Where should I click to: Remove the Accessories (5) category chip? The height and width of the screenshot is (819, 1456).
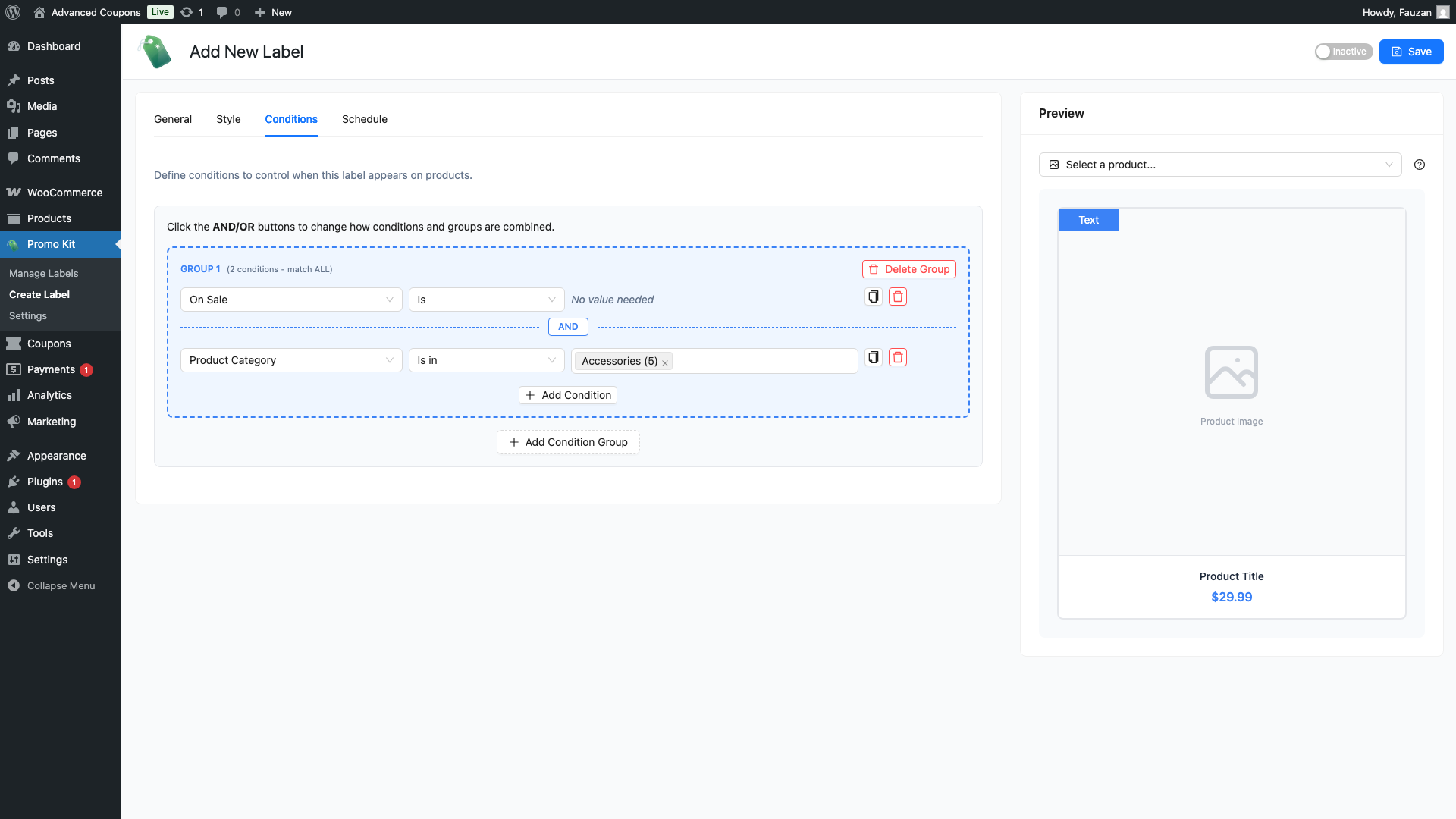point(665,362)
